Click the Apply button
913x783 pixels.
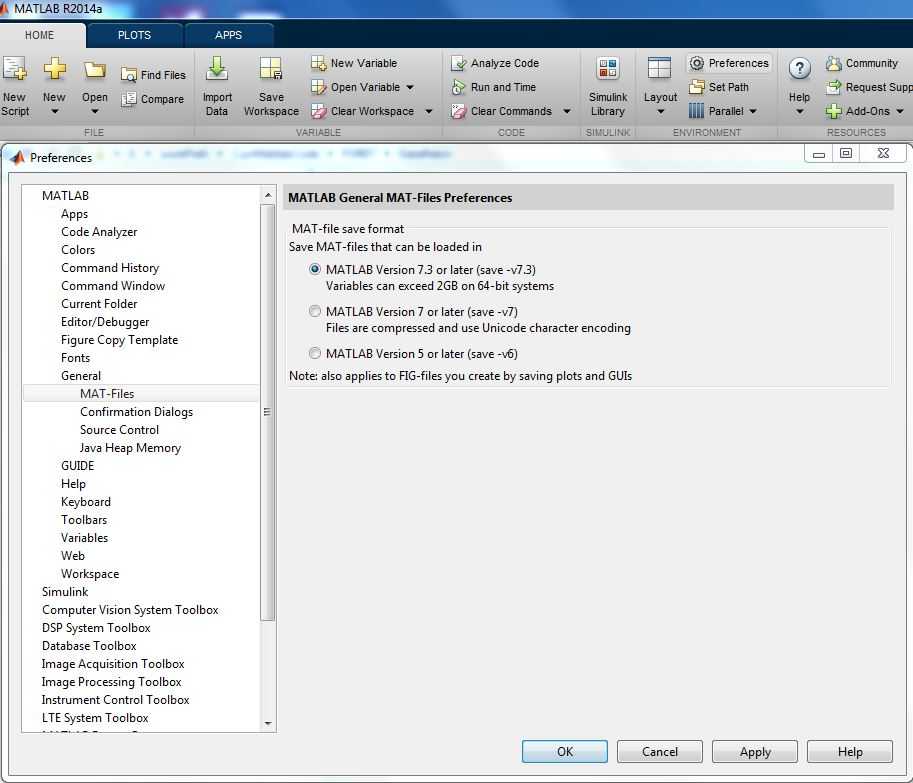point(755,752)
